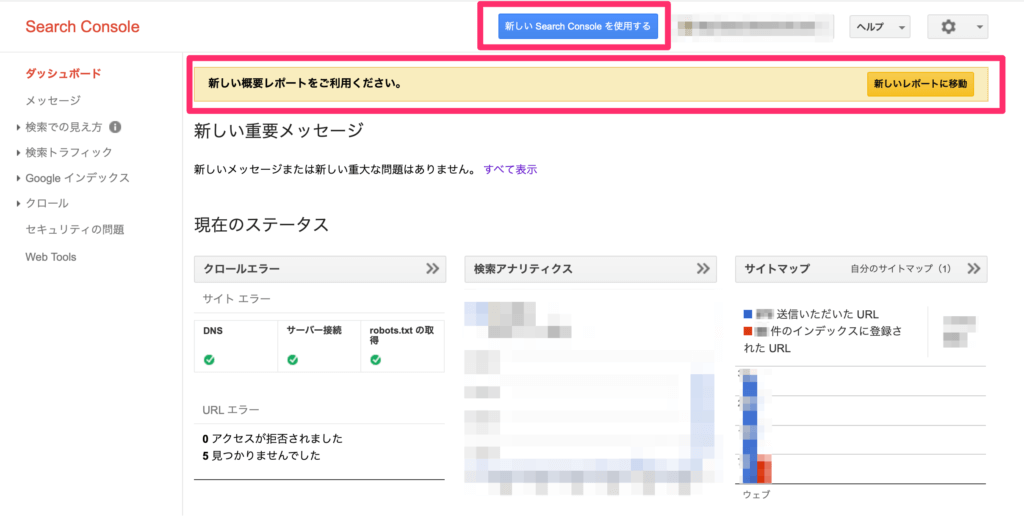Screen dimensions: 1024x519
Task: Open Web Tools in the sidebar
Action: [x=51, y=257]
